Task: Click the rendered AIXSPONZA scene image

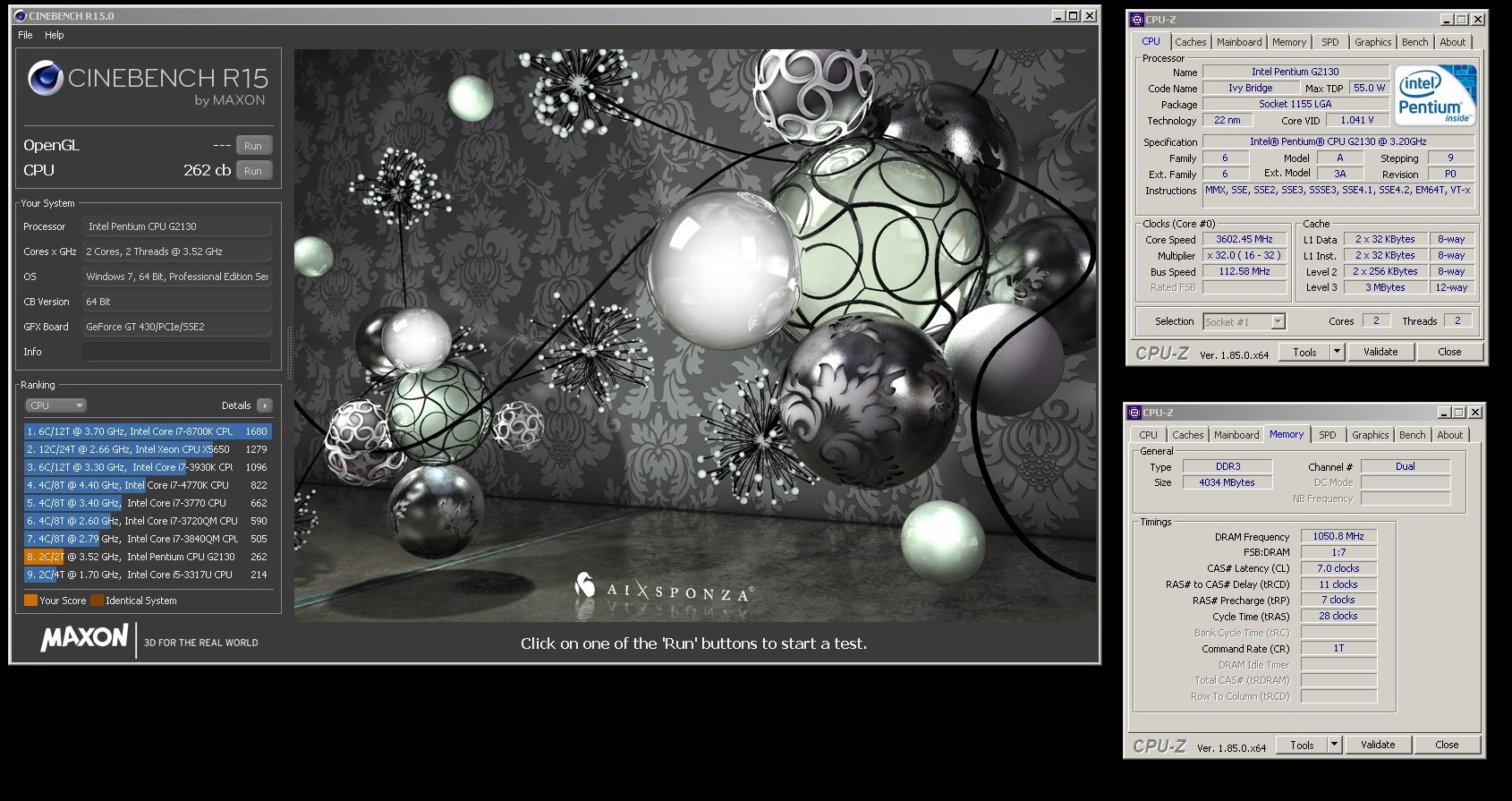Action: (x=695, y=335)
